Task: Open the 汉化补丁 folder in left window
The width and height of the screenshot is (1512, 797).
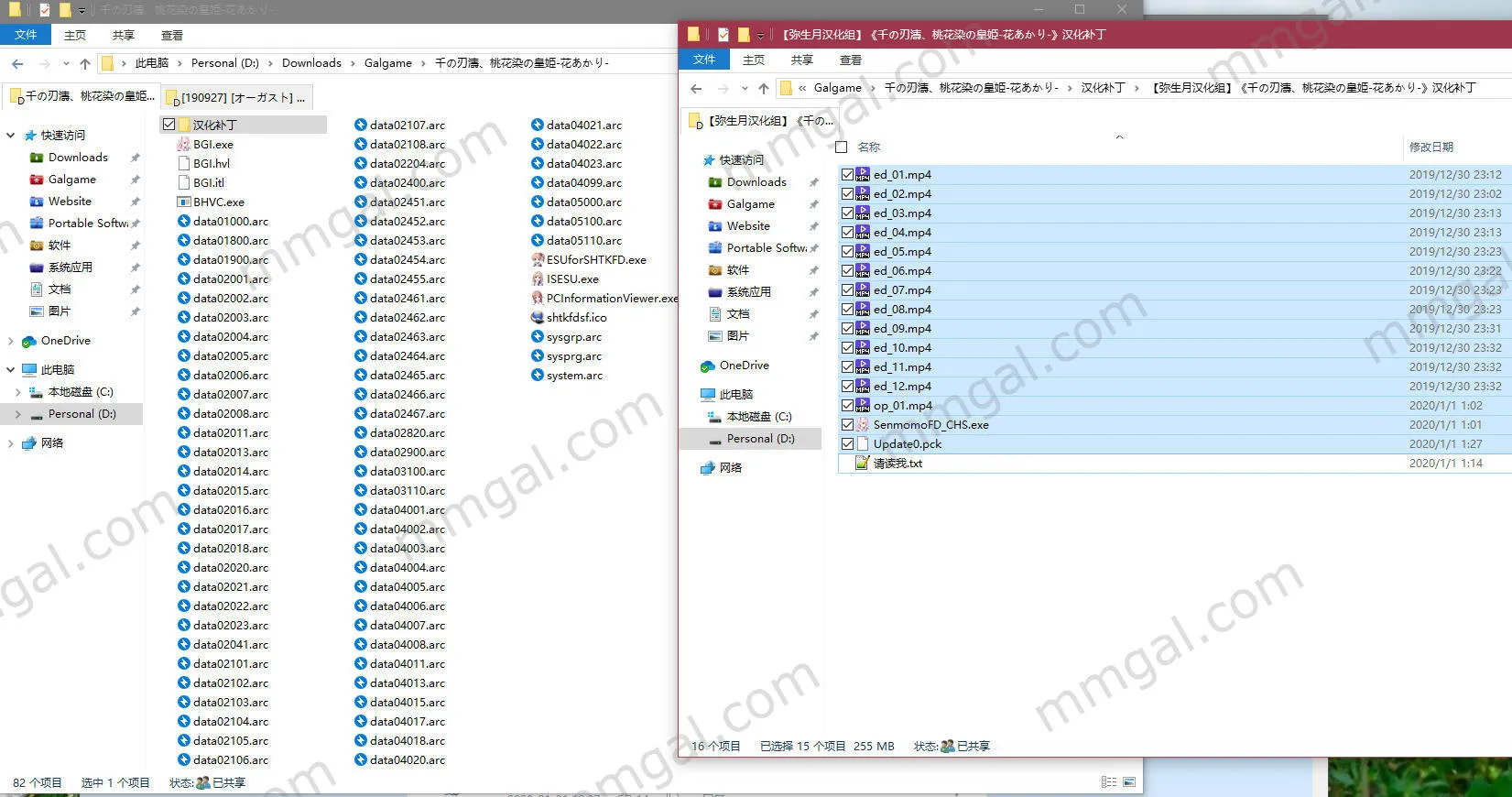Action: click(x=214, y=125)
